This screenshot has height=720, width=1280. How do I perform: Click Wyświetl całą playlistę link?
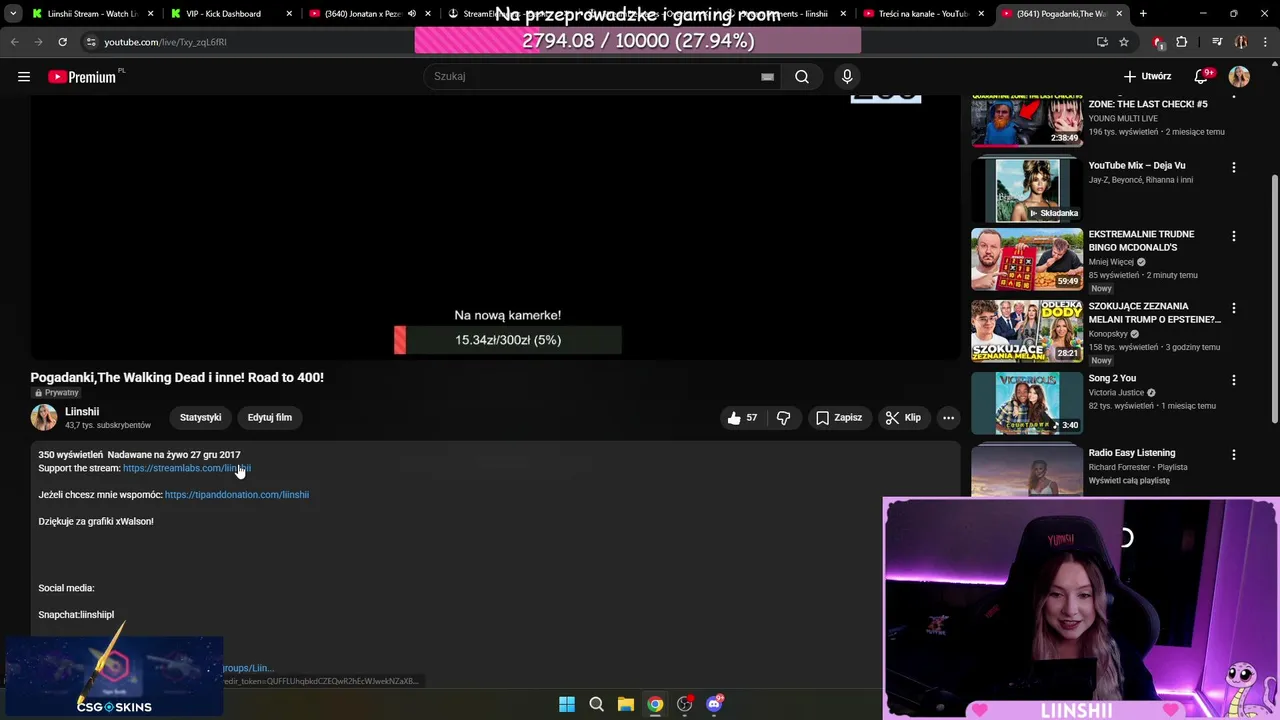[x=1129, y=481]
